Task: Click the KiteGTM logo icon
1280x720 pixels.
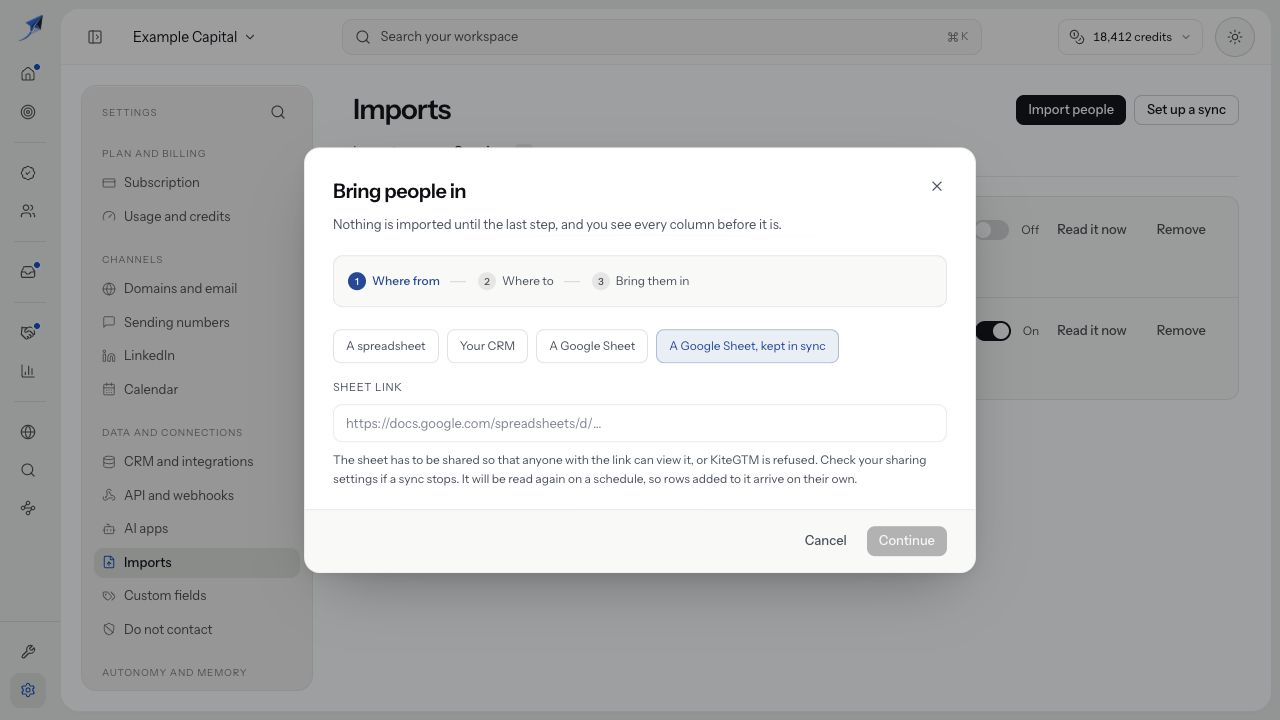Action: (x=31, y=27)
